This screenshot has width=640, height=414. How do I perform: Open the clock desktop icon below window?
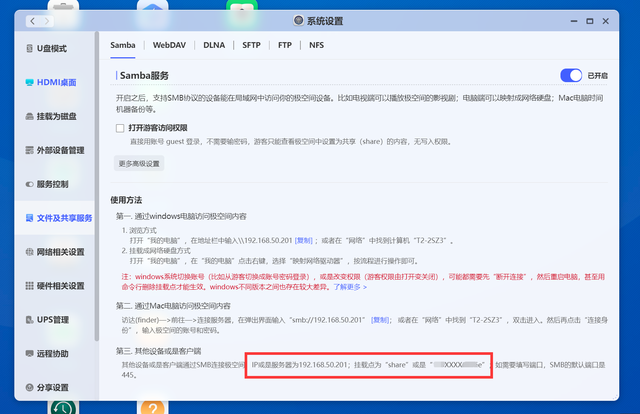pos(63,407)
